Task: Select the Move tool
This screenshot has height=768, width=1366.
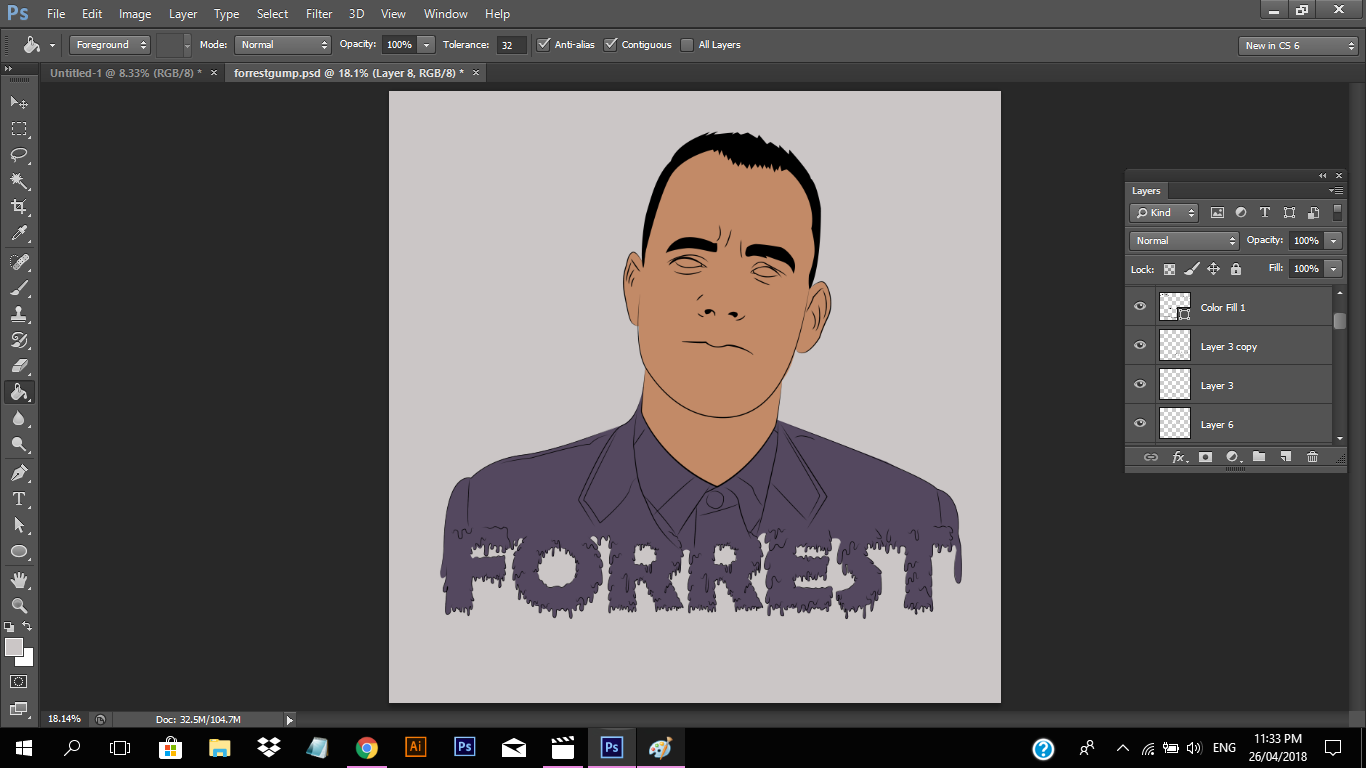Action: coord(19,102)
